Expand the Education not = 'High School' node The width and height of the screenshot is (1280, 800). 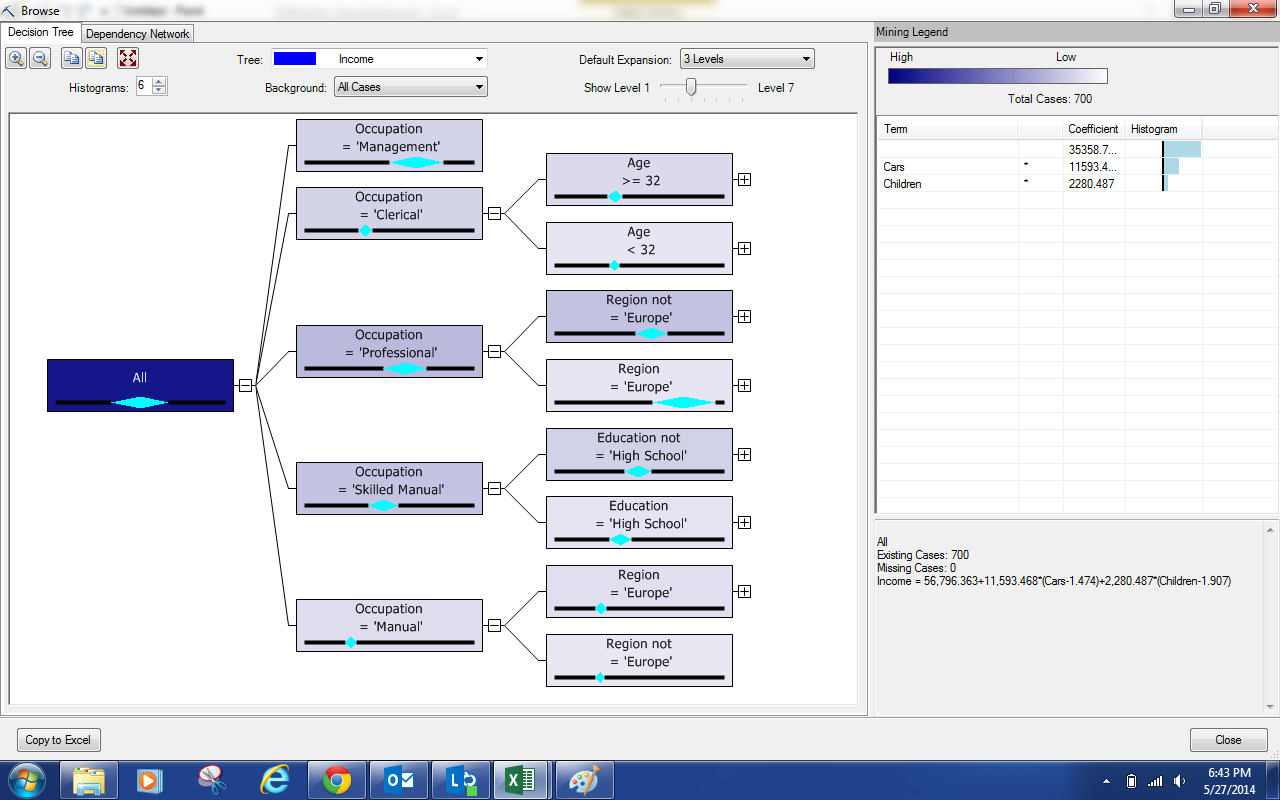coord(744,454)
